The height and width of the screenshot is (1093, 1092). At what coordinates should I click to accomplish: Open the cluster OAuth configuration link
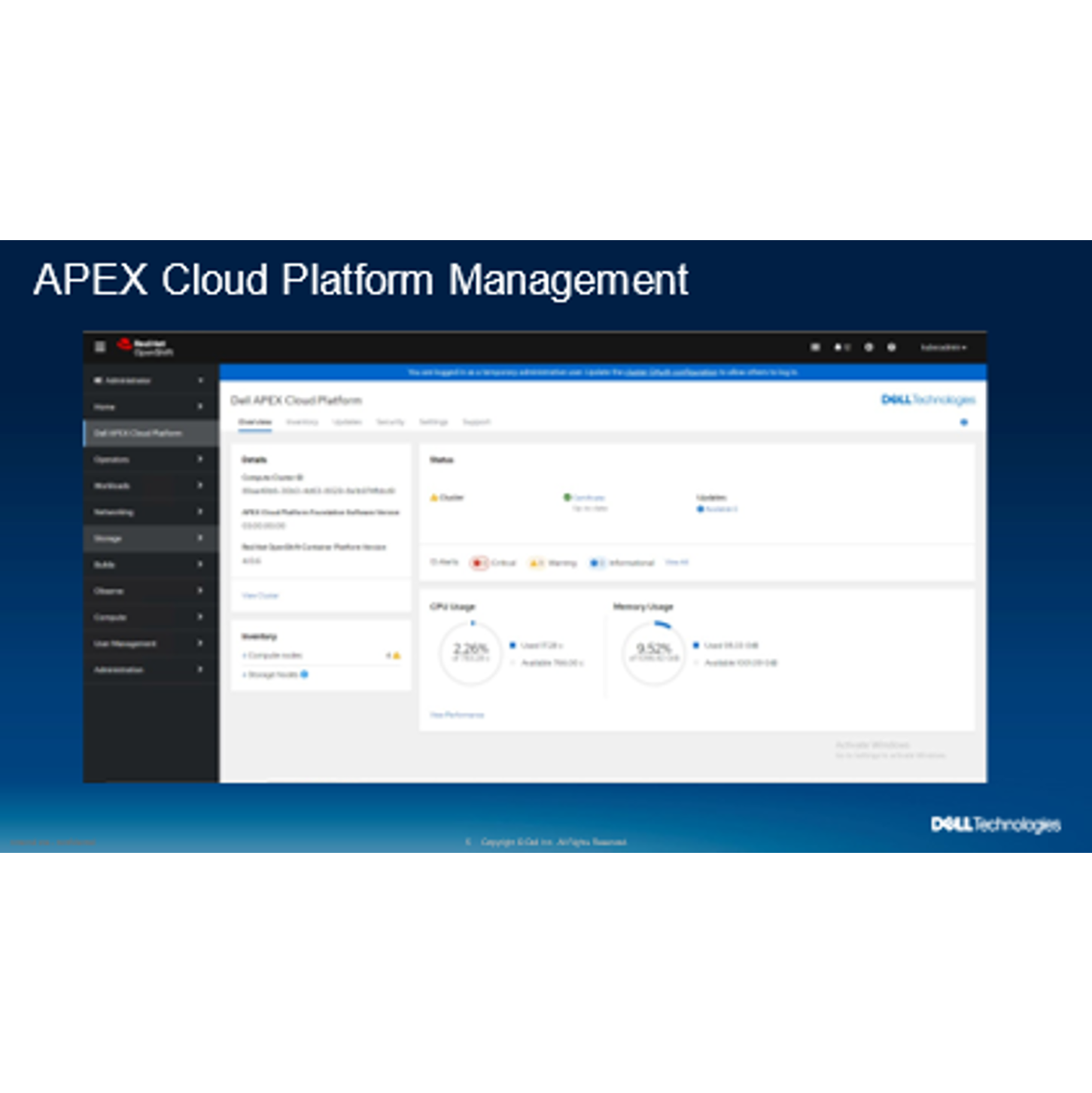(x=671, y=371)
